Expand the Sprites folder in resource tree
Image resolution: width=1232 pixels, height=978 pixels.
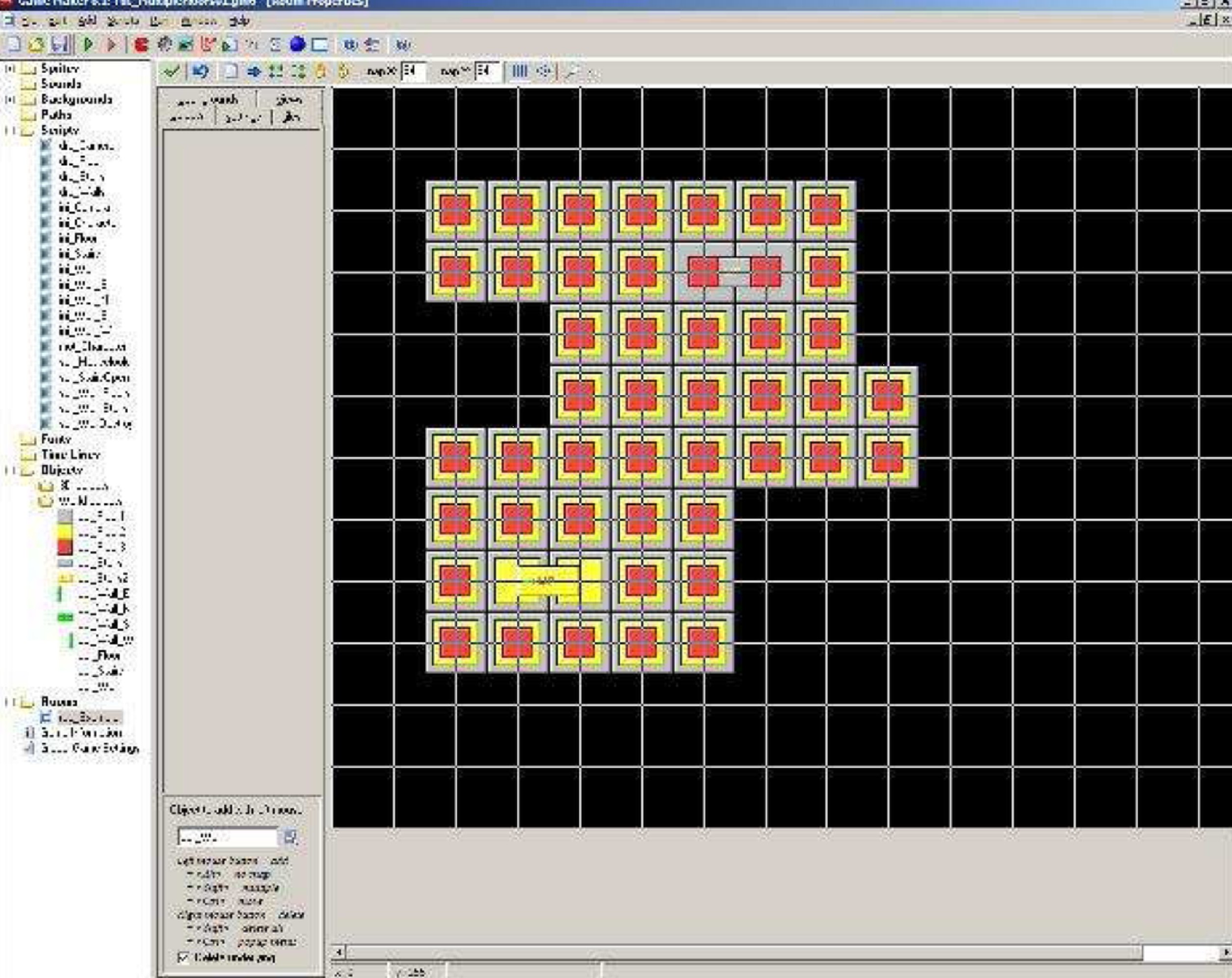pos(10,69)
